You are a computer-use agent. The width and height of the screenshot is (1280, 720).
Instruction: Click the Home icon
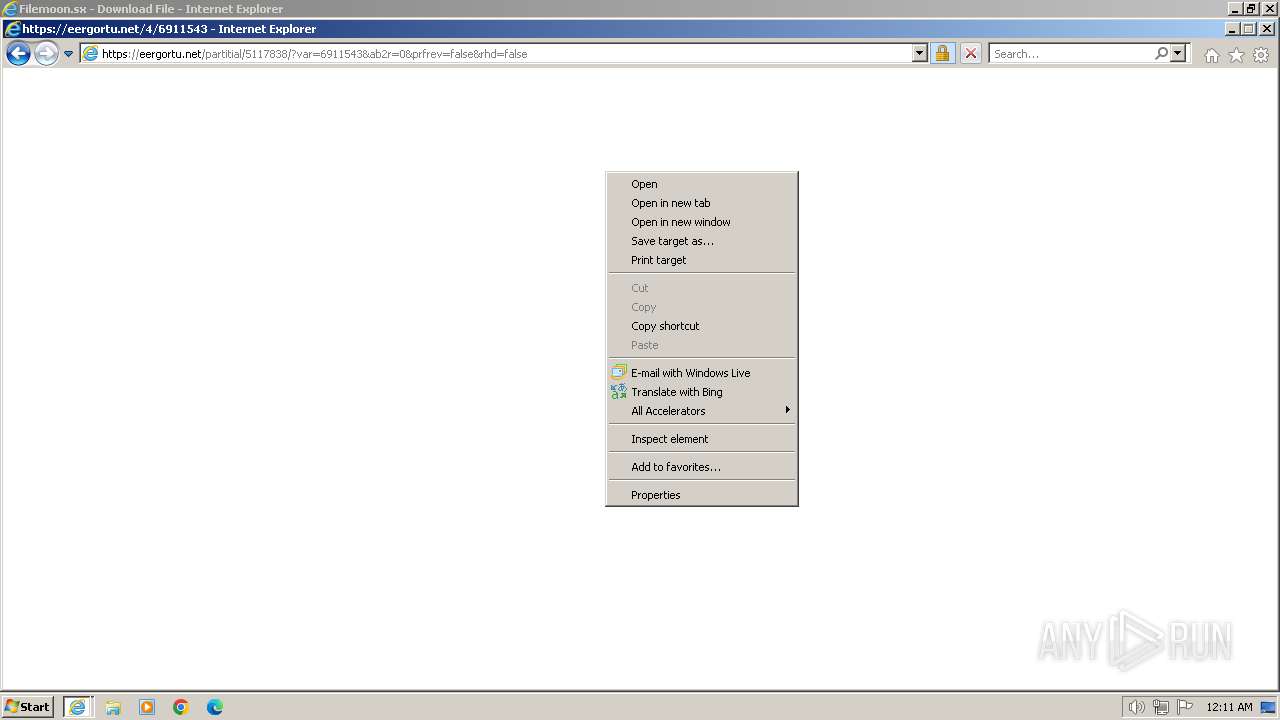tap(1212, 55)
